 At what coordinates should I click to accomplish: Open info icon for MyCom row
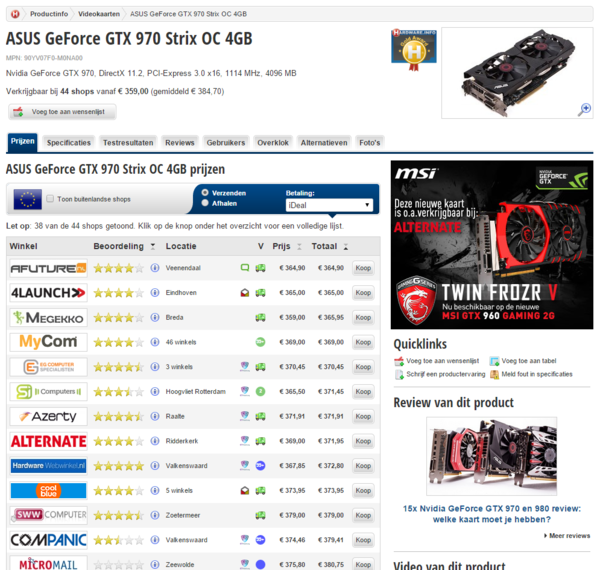155,342
